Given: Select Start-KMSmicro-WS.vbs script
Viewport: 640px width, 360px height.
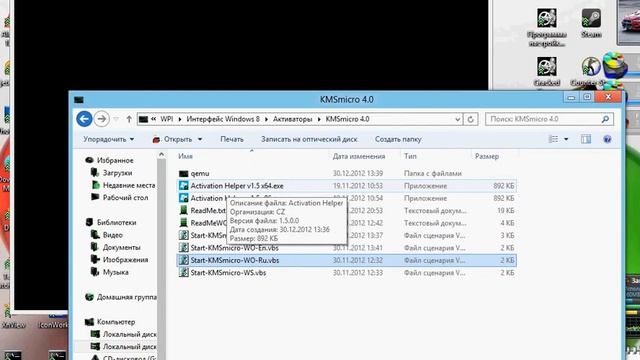Looking at the screenshot, I should 228,273.
